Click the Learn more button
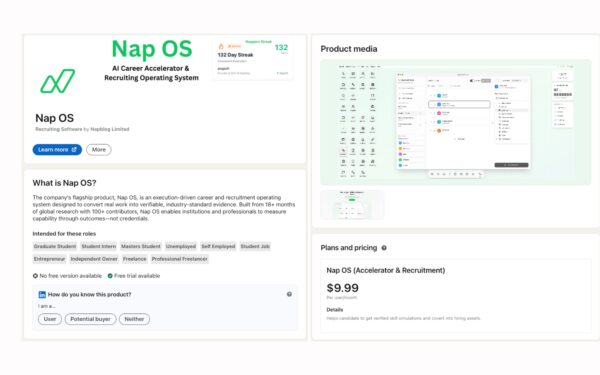The image size is (600, 375). tap(57, 150)
